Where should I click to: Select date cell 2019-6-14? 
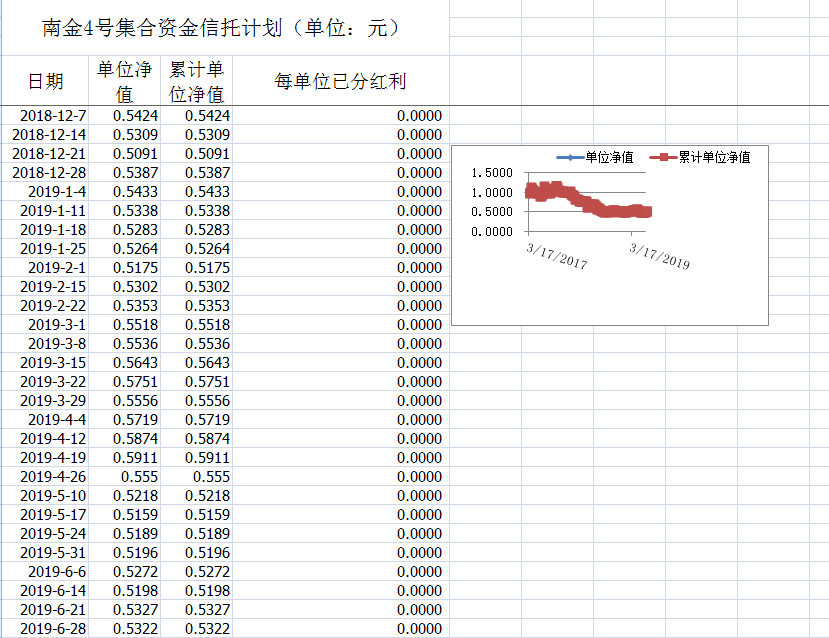[45, 591]
